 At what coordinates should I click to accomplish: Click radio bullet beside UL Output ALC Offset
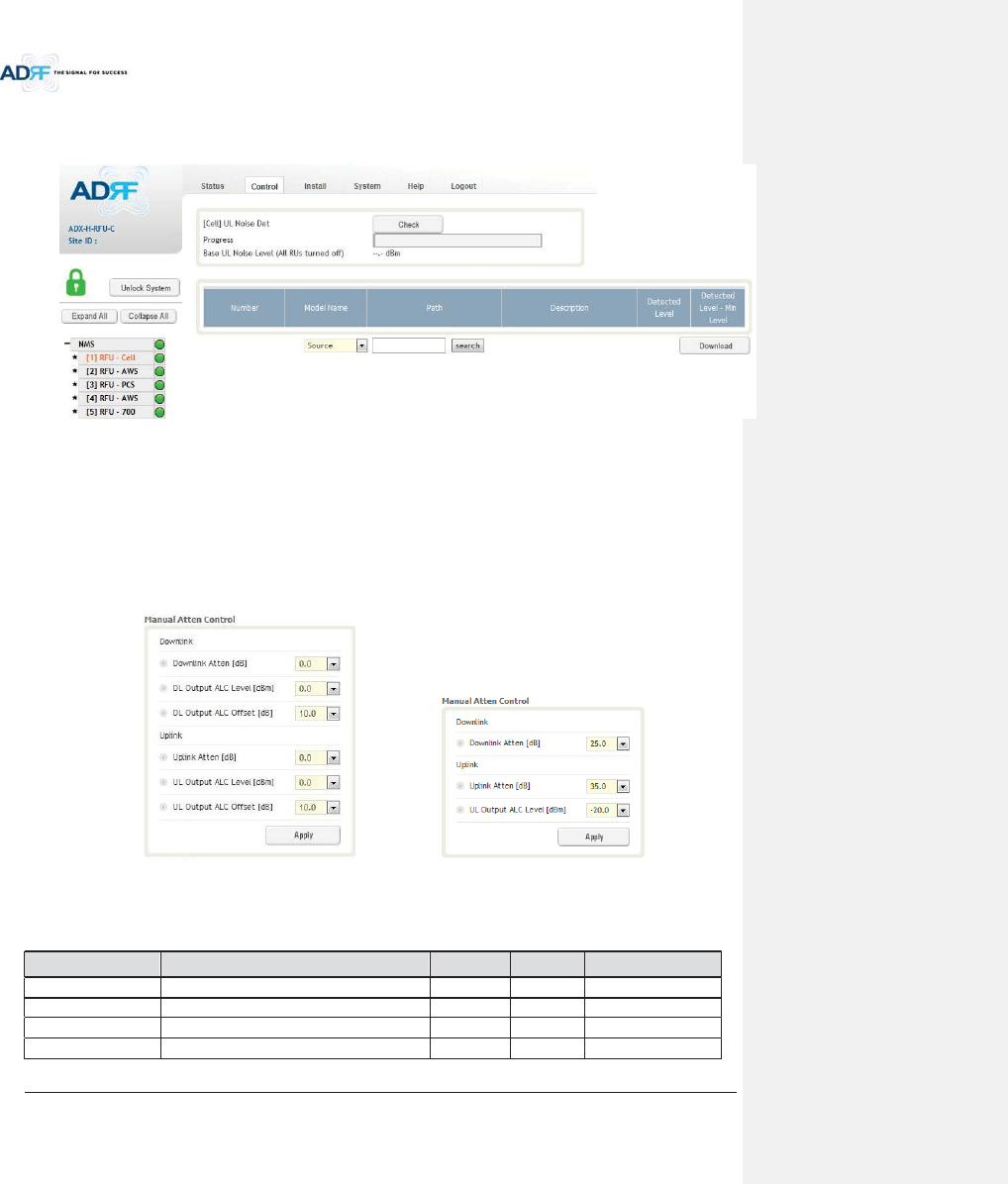(163, 807)
